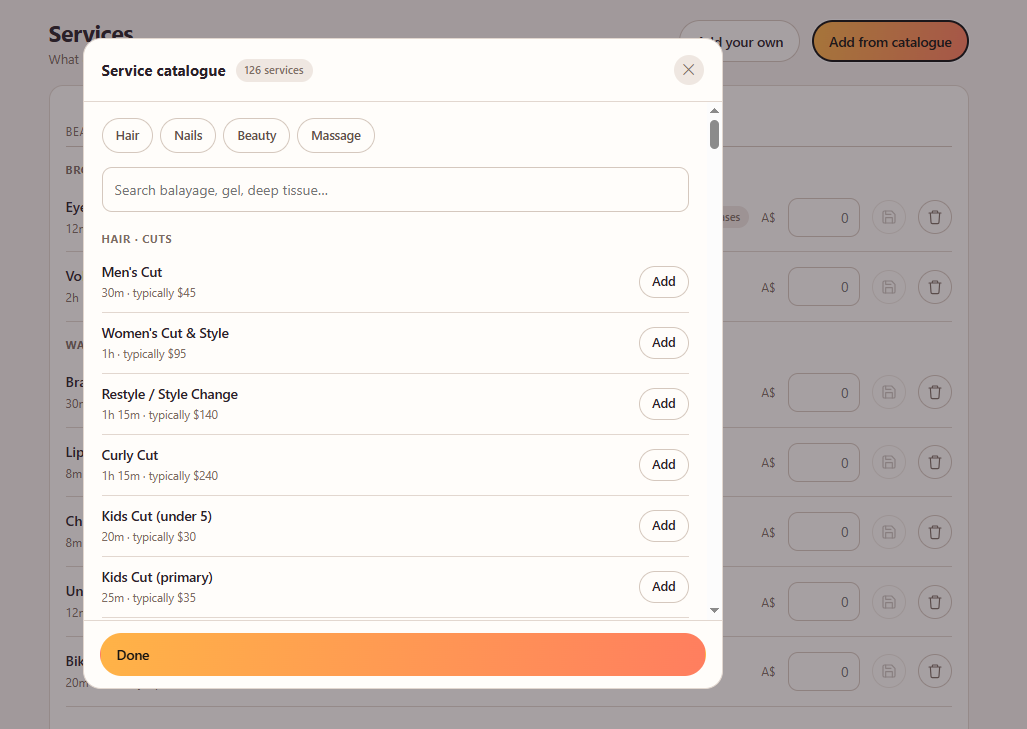Finish with the Done button
Image resolution: width=1027 pixels, height=729 pixels.
[x=403, y=654]
